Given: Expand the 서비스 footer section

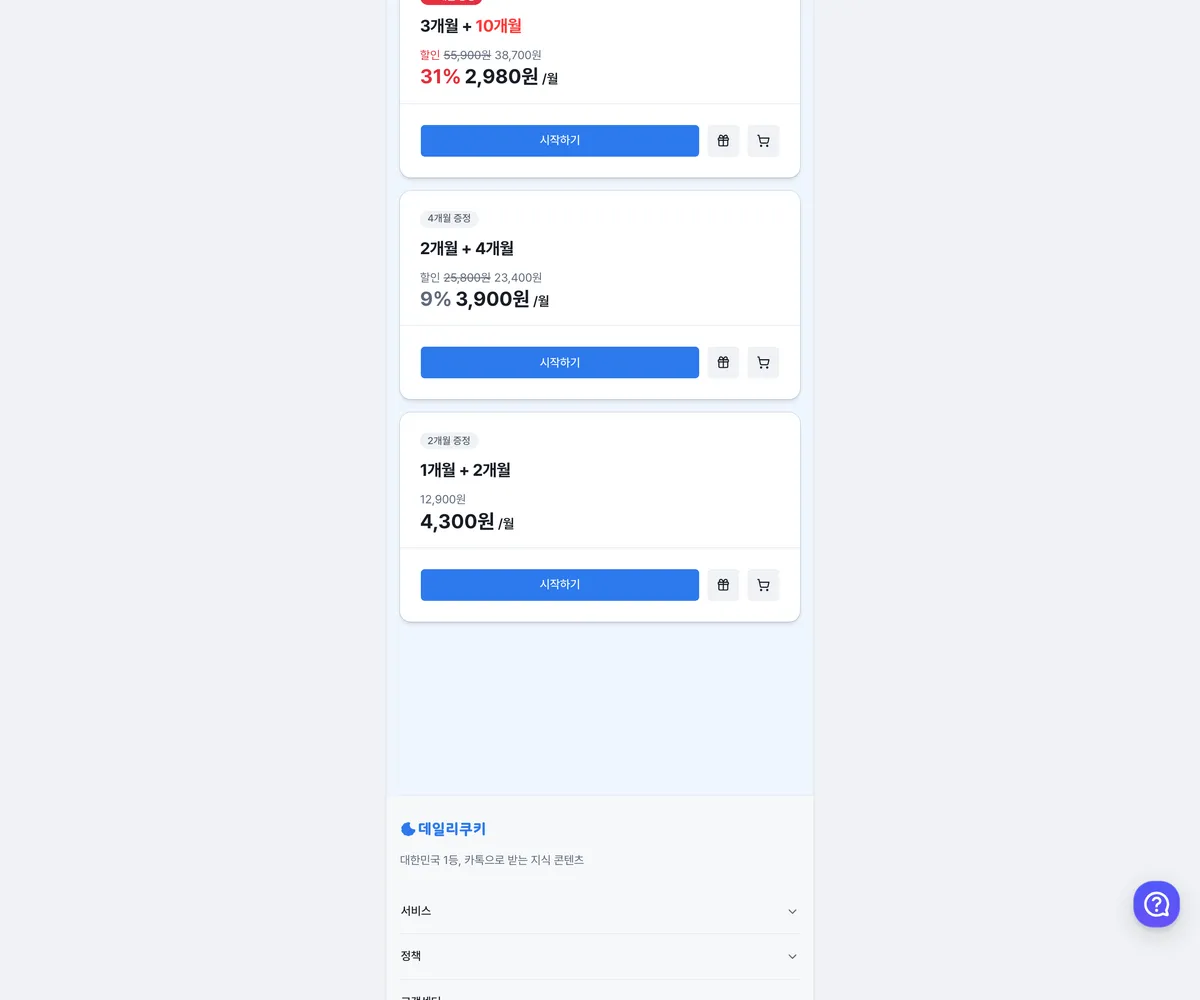Looking at the screenshot, I should [x=600, y=911].
